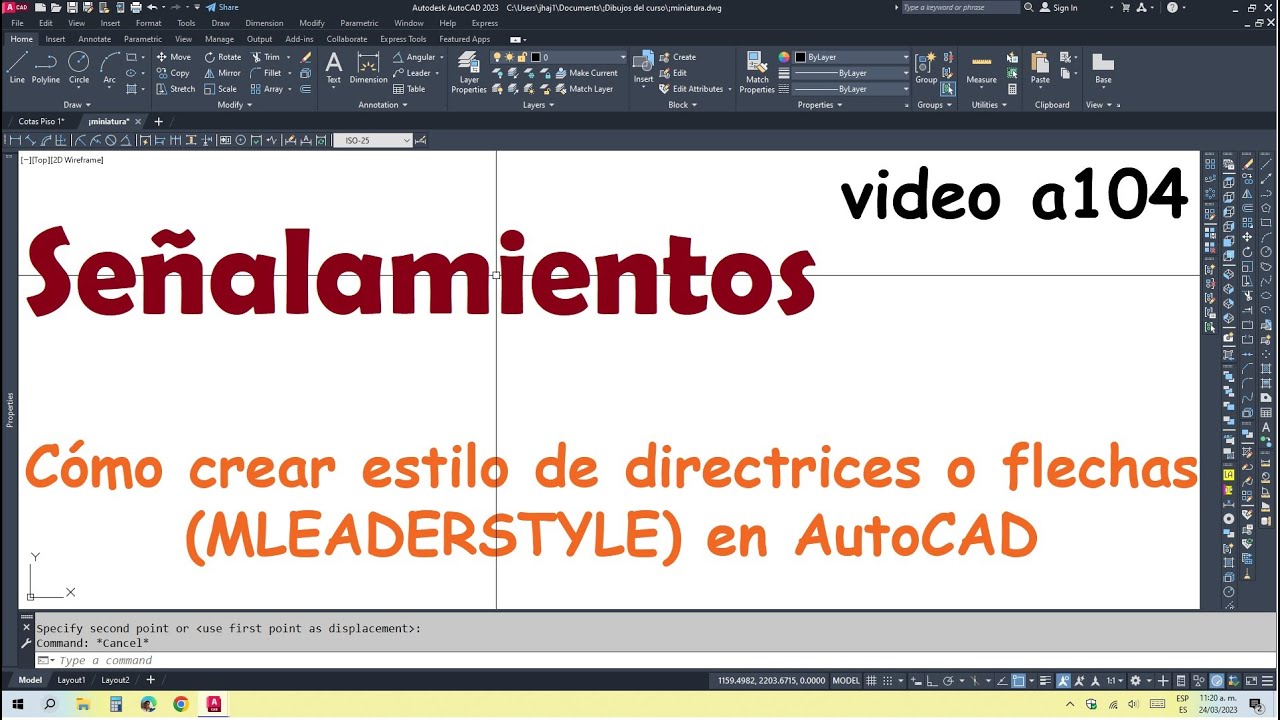
Task: Start the Trim command
Action: tap(265, 57)
